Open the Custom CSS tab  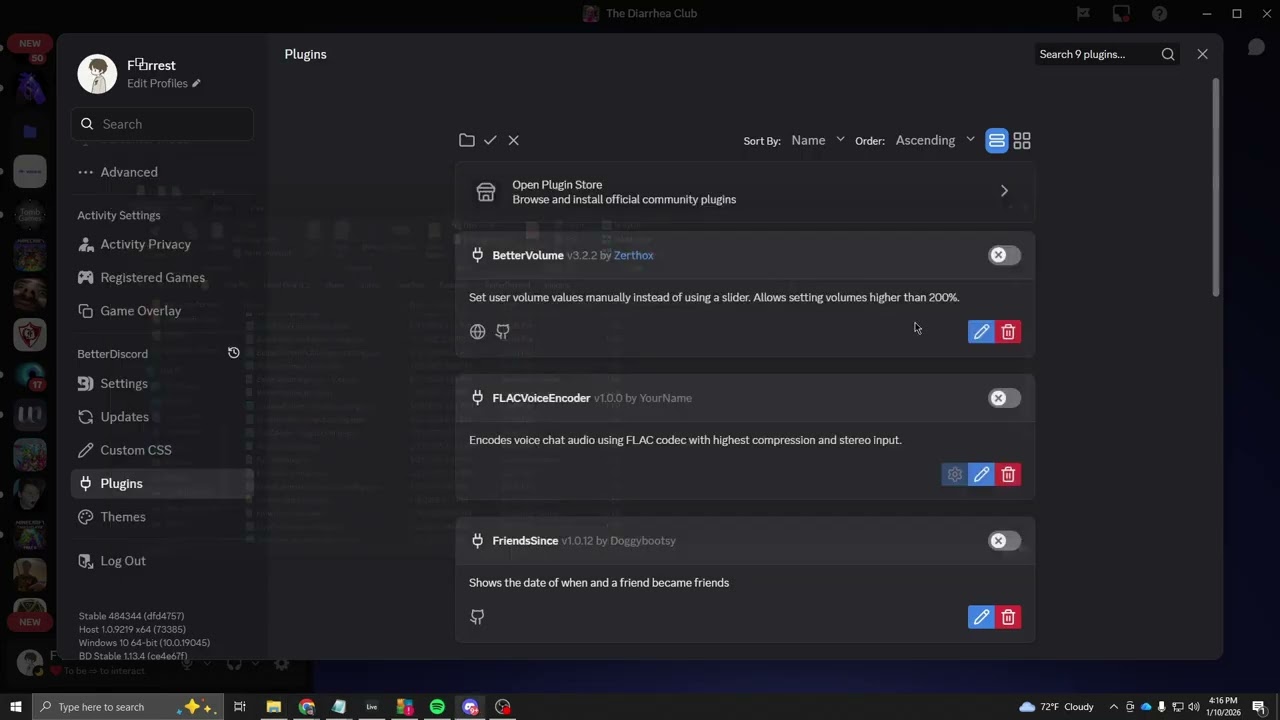(x=162, y=450)
